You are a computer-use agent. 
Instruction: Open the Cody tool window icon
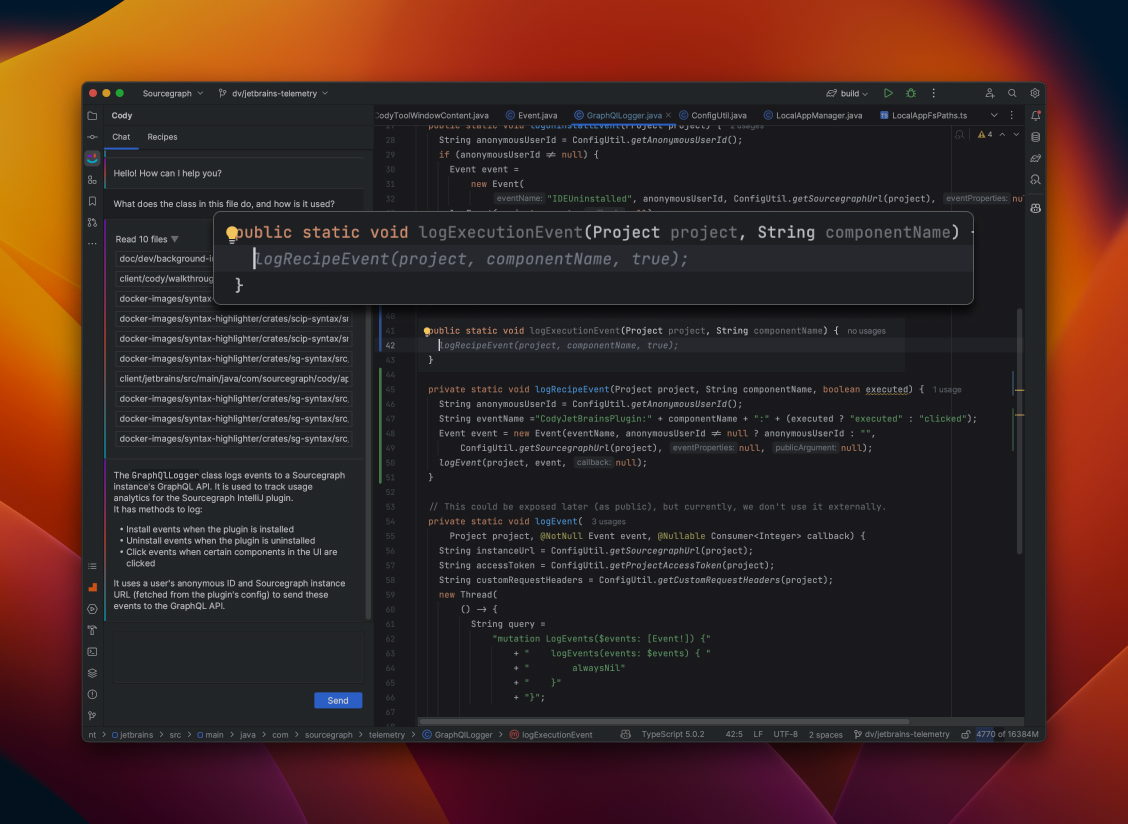tap(92, 158)
